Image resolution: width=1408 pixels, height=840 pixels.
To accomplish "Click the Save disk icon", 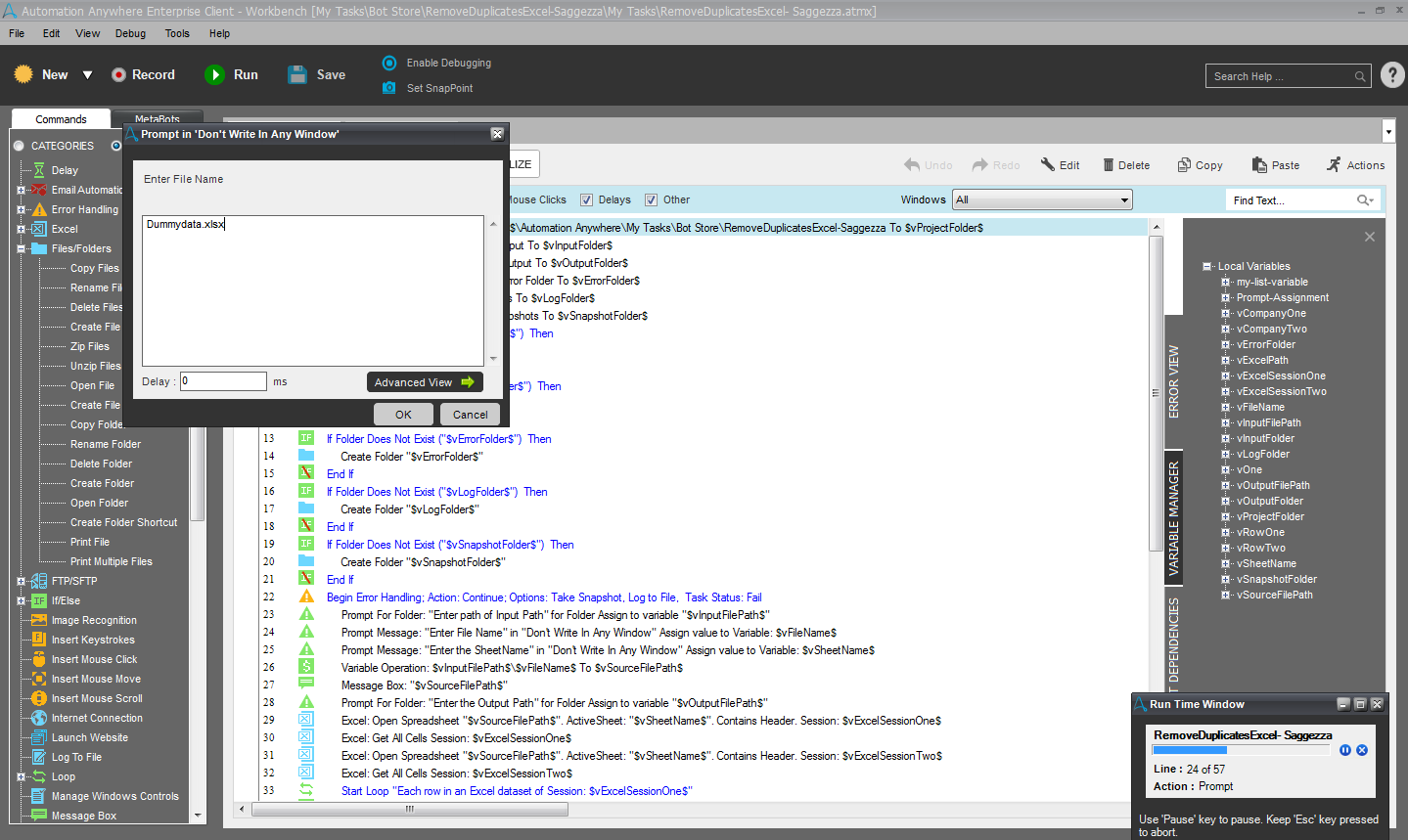I will 297,74.
